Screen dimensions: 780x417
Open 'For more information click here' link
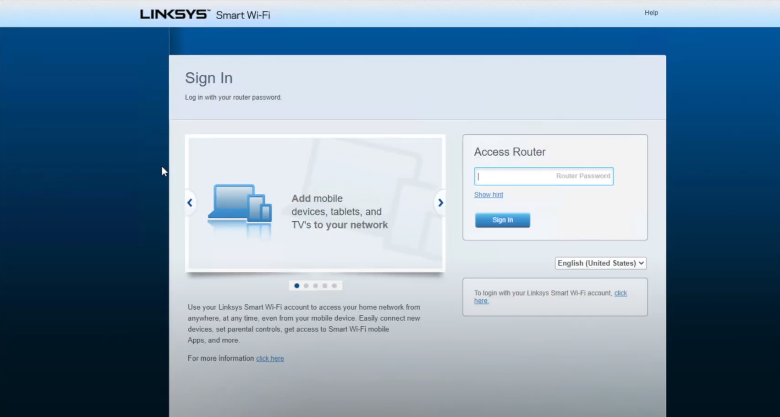pyautogui.click(x=270, y=358)
